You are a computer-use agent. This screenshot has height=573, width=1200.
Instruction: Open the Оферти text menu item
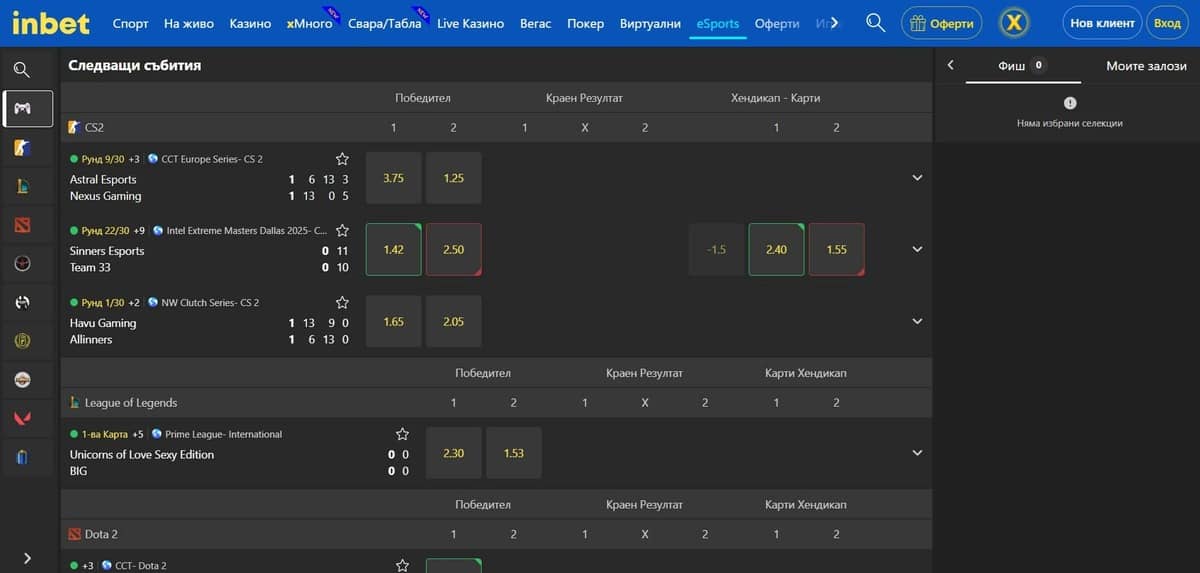tap(777, 23)
